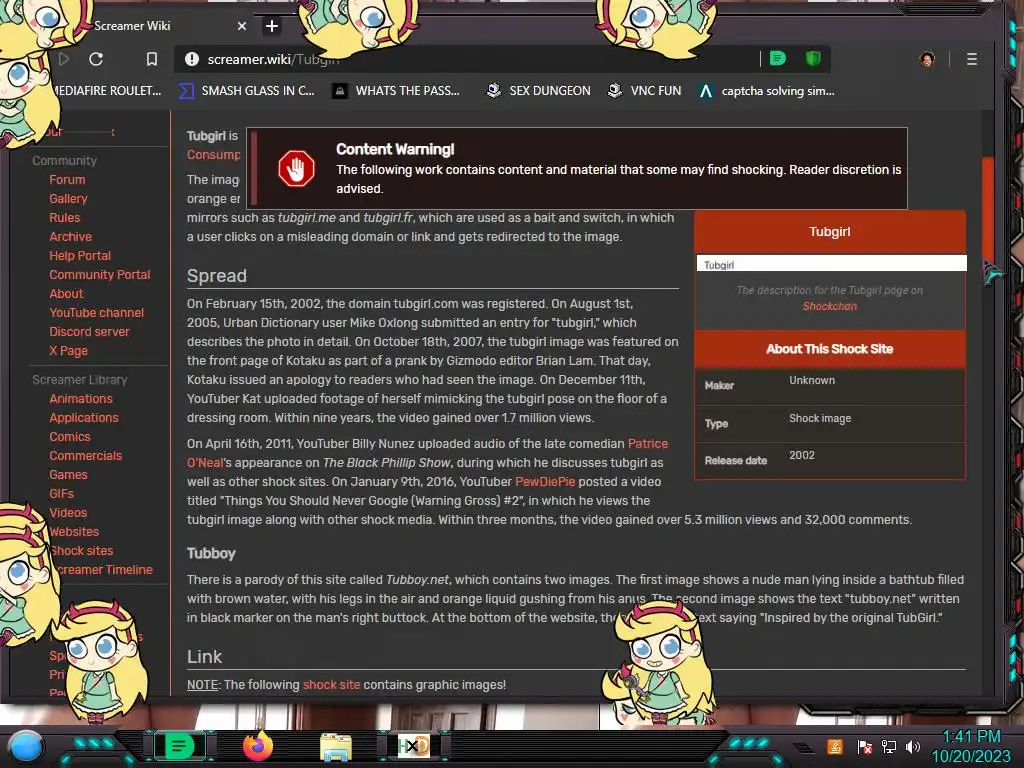
Task: Click the Tubboy subsection heading
Action: [211, 553]
